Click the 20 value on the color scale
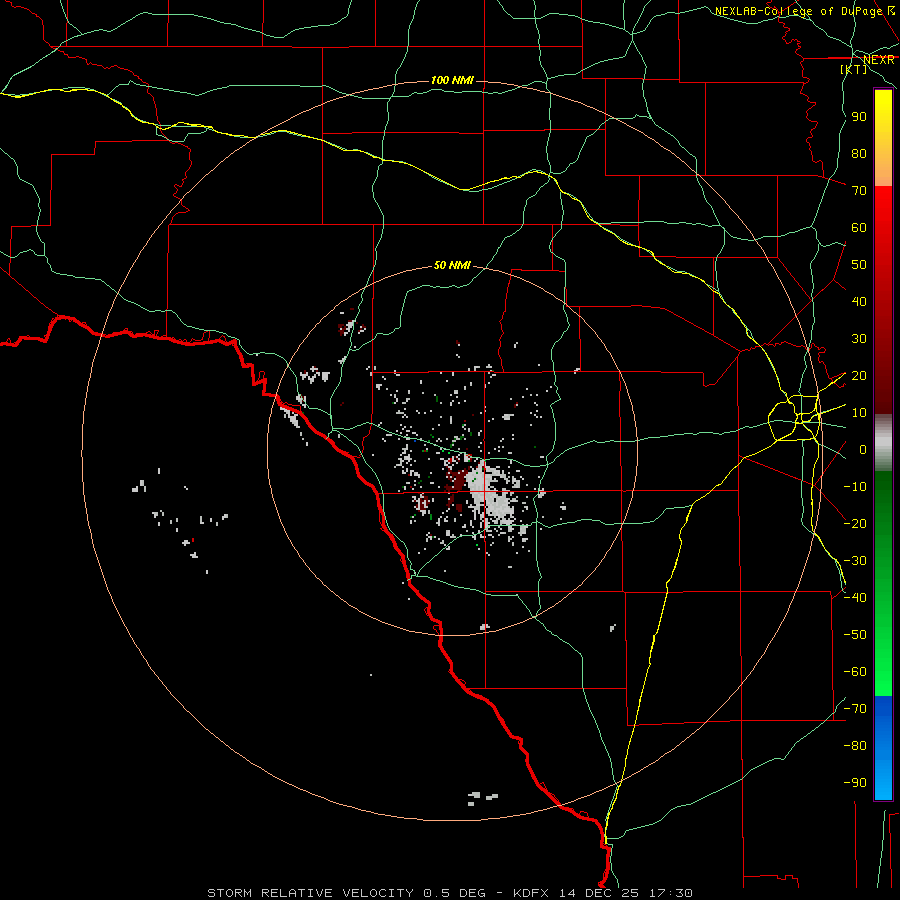900x900 pixels. pos(859,376)
